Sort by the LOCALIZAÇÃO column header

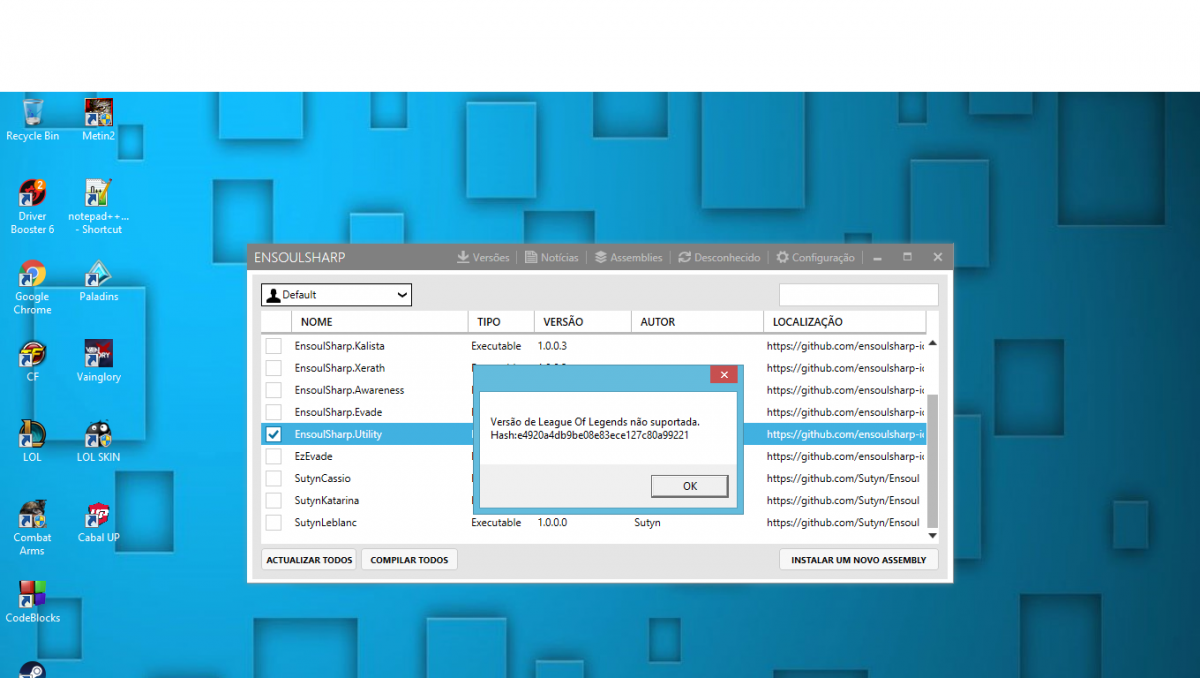[x=845, y=322]
